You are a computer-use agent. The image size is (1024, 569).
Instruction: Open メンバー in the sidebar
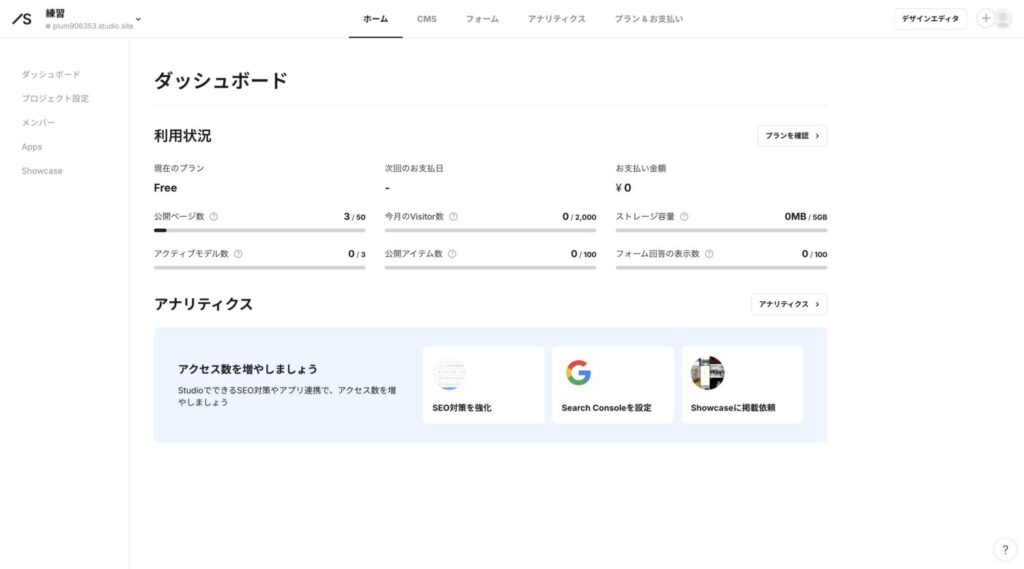[38, 123]
